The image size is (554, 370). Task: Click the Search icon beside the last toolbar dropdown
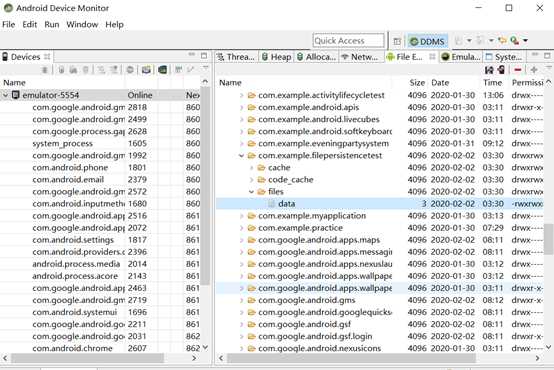(515, 41)
